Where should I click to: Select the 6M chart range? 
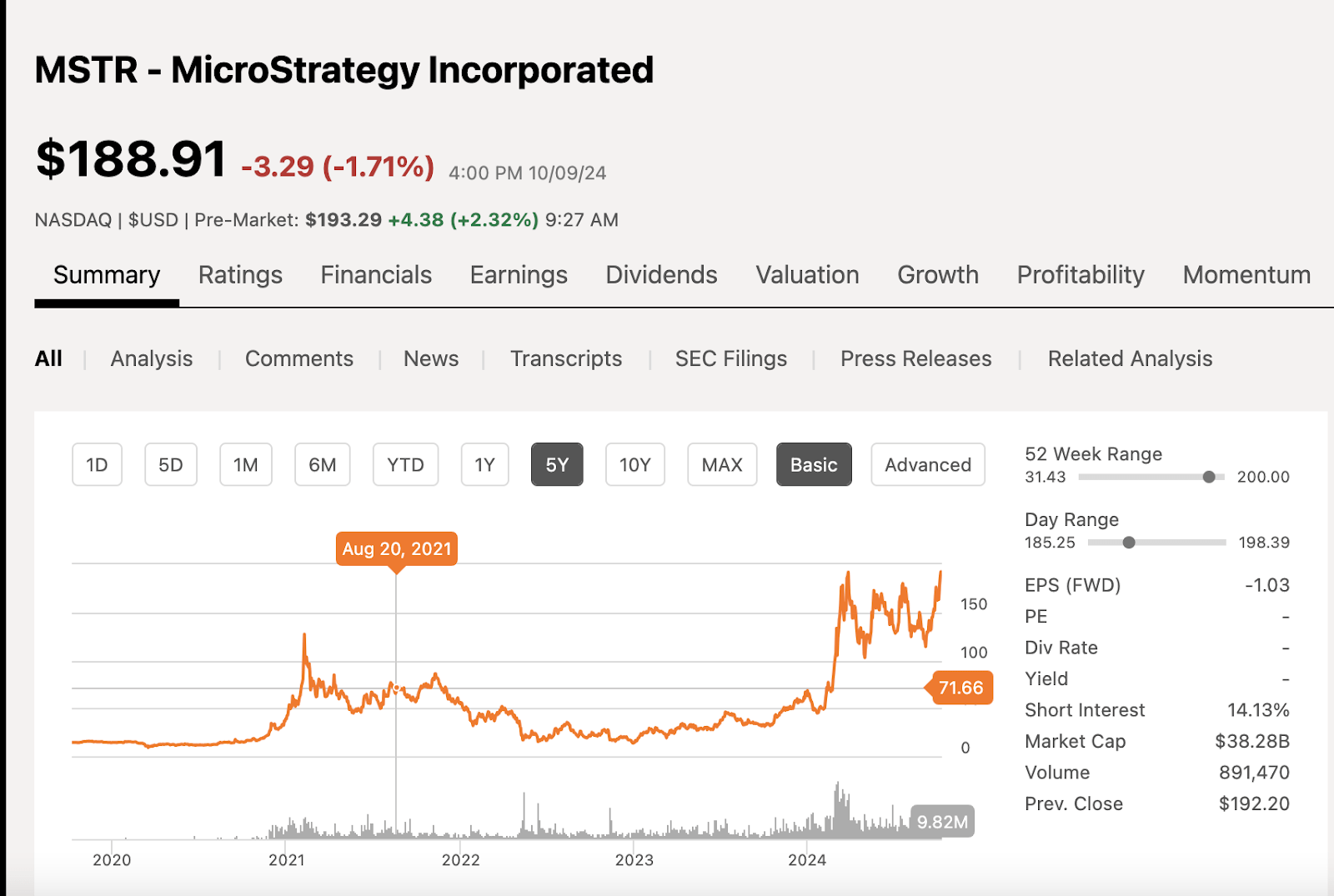tap(322, 464)
